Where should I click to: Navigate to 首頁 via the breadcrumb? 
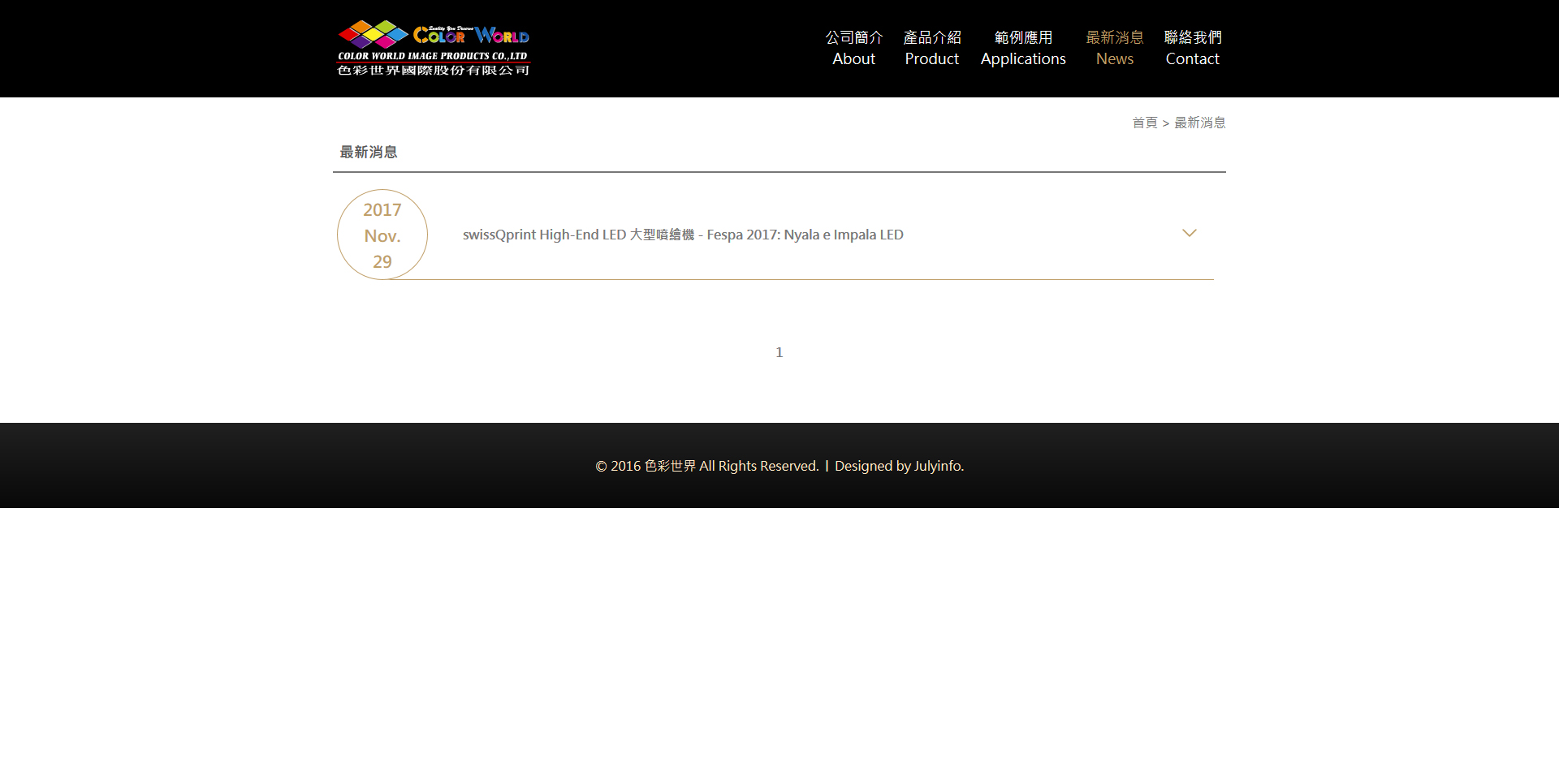tap(1146, 123)
